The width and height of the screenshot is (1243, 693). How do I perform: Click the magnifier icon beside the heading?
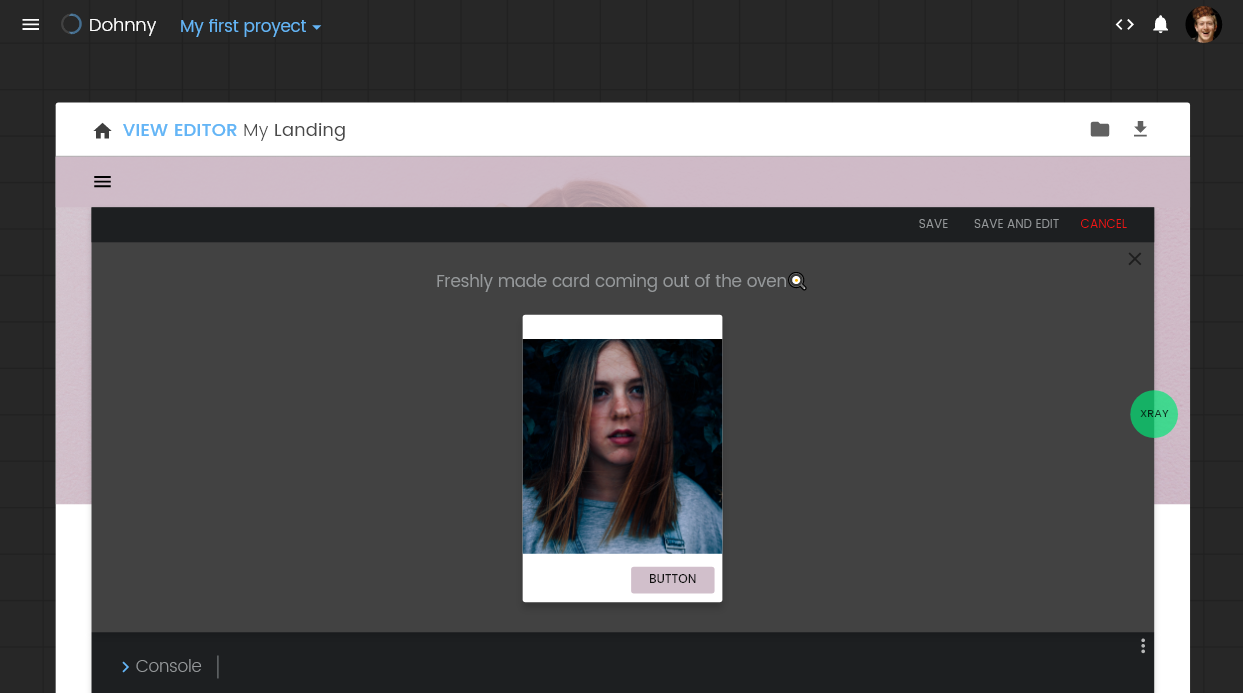(x=797, y=282)
